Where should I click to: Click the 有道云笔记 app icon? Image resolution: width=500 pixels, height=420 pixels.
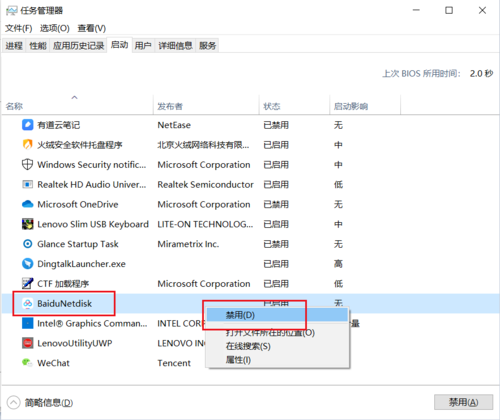click(x=27, y=125)
